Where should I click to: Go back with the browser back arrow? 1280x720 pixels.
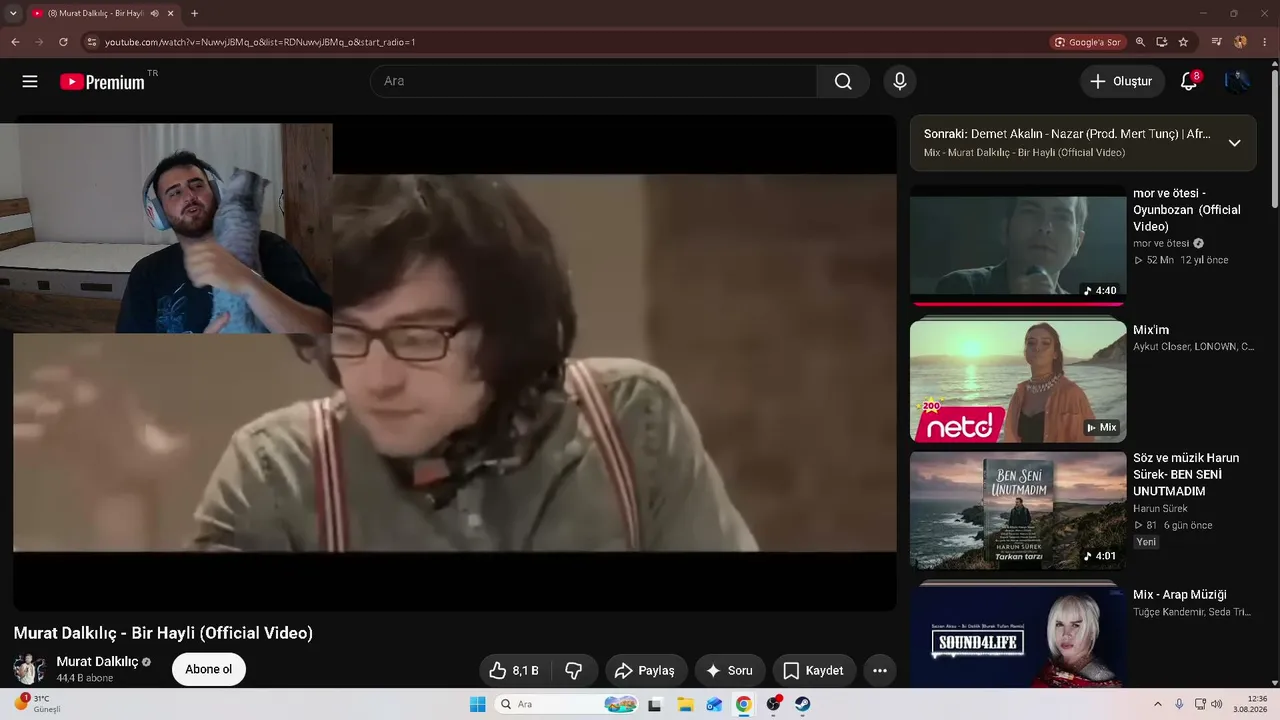(x=15, y=42)
